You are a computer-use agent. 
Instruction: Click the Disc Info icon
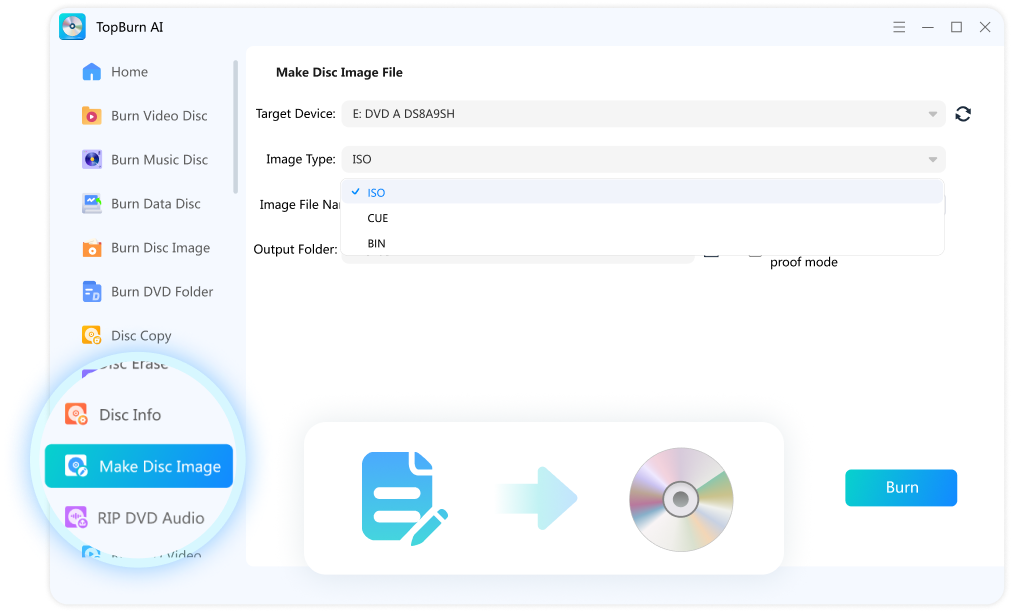[x=76, y=414]
